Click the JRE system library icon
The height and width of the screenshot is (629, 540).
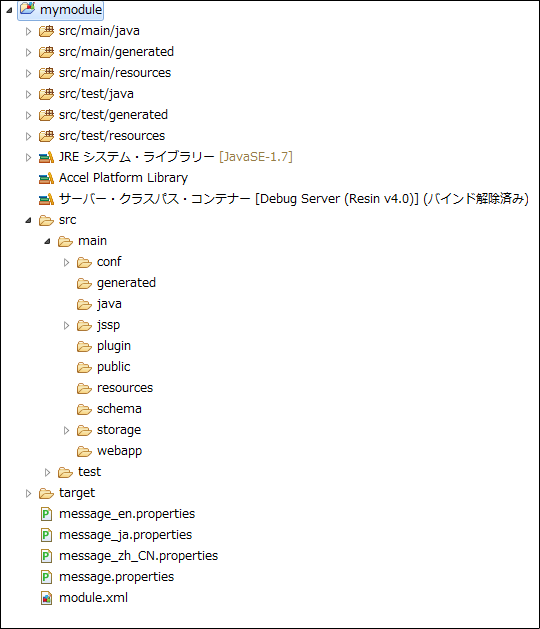(x=47, y=157)
